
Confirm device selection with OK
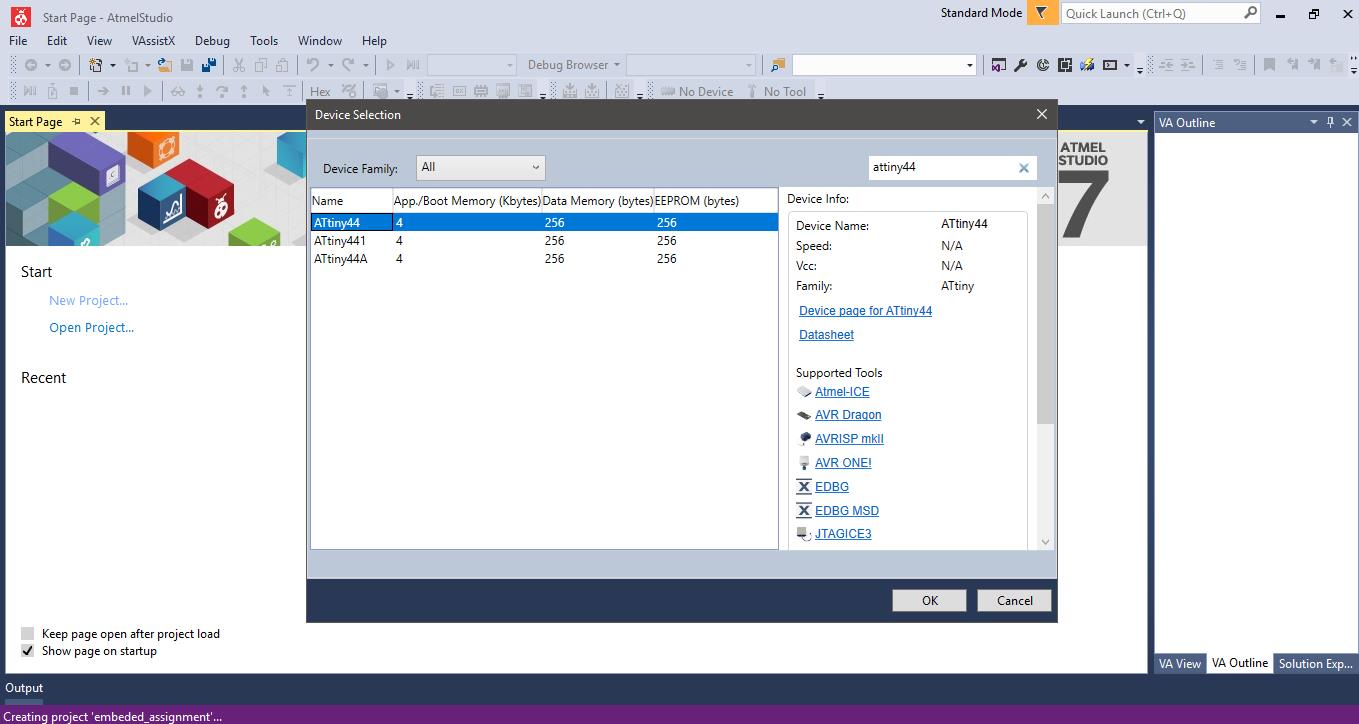[x=930, y=600]
